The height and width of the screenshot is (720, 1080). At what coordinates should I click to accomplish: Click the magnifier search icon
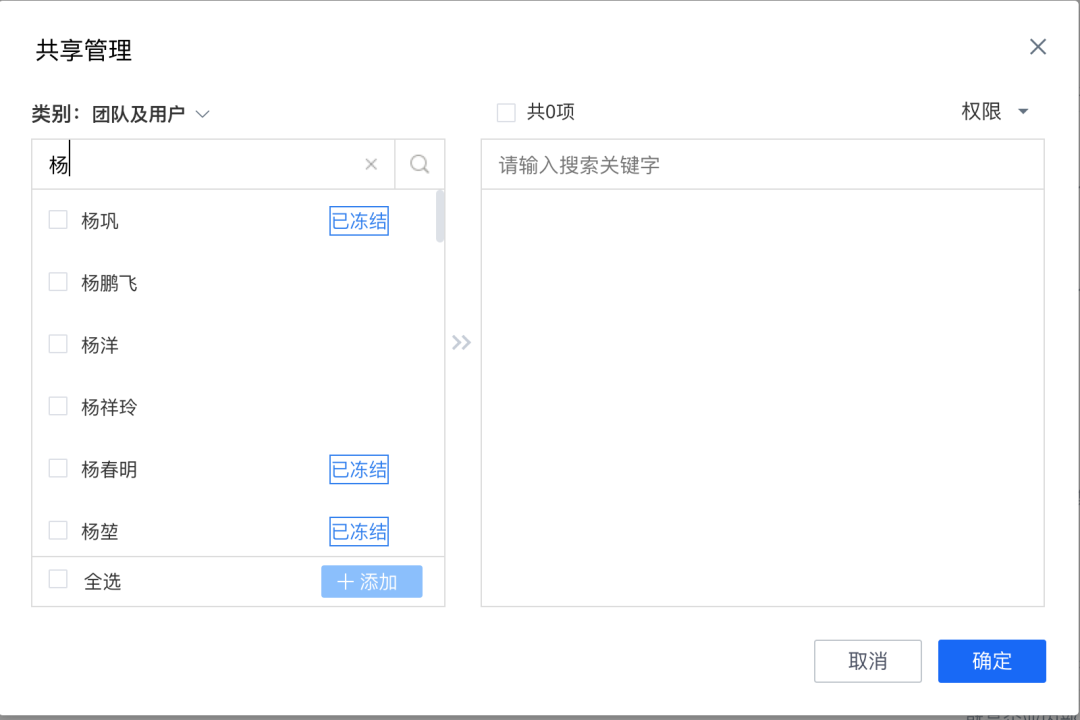[x=419, y=164]
